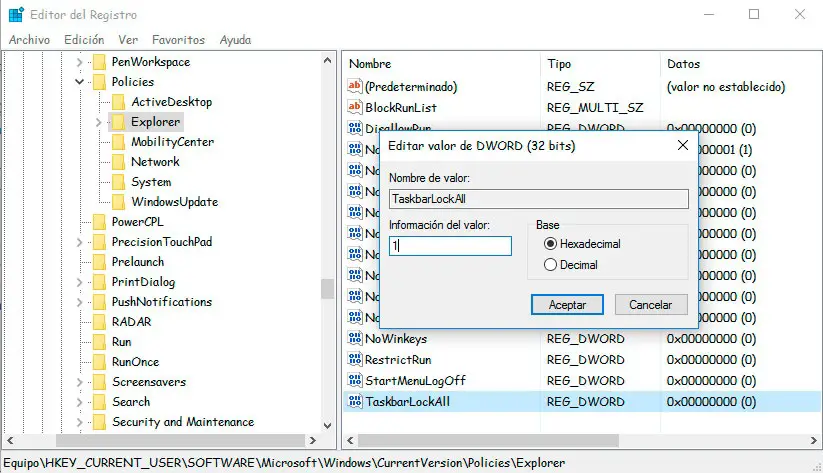
Task: Click the Prelaunch folder icon
Action: pyautogui.click(x=99, y=262)
